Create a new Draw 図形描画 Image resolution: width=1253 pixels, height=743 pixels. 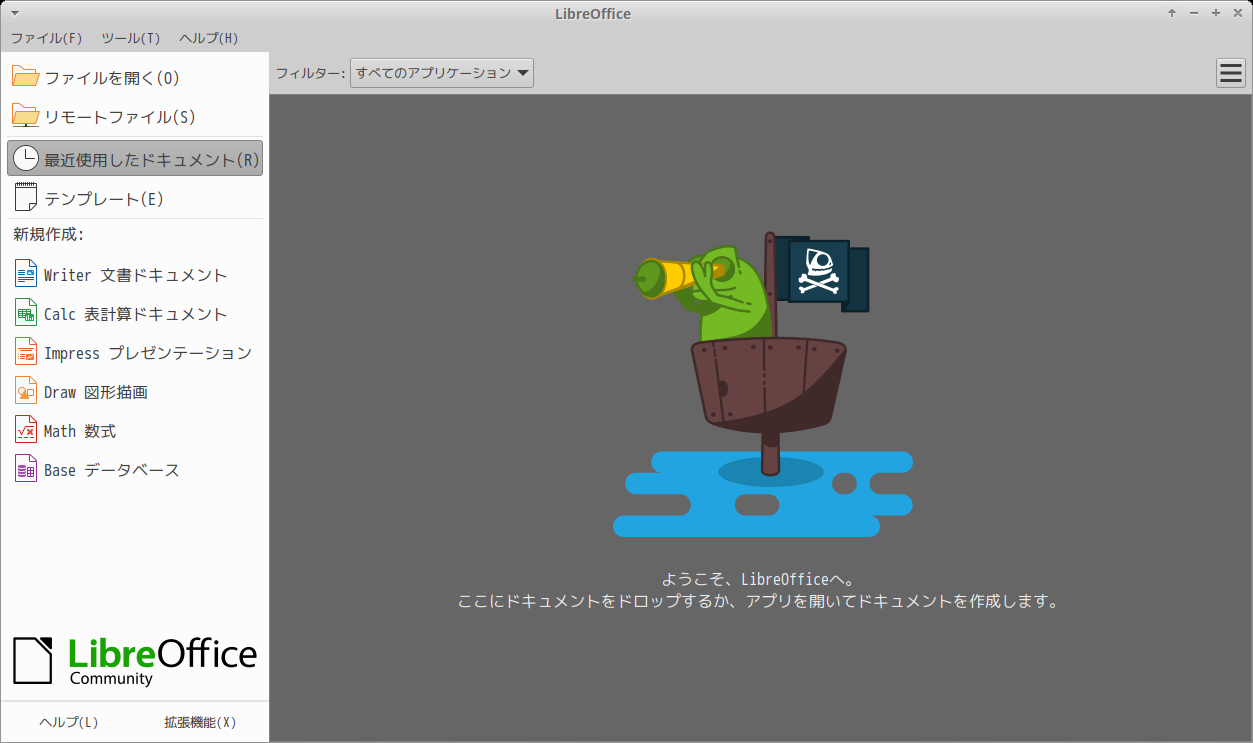coord(135,391)
